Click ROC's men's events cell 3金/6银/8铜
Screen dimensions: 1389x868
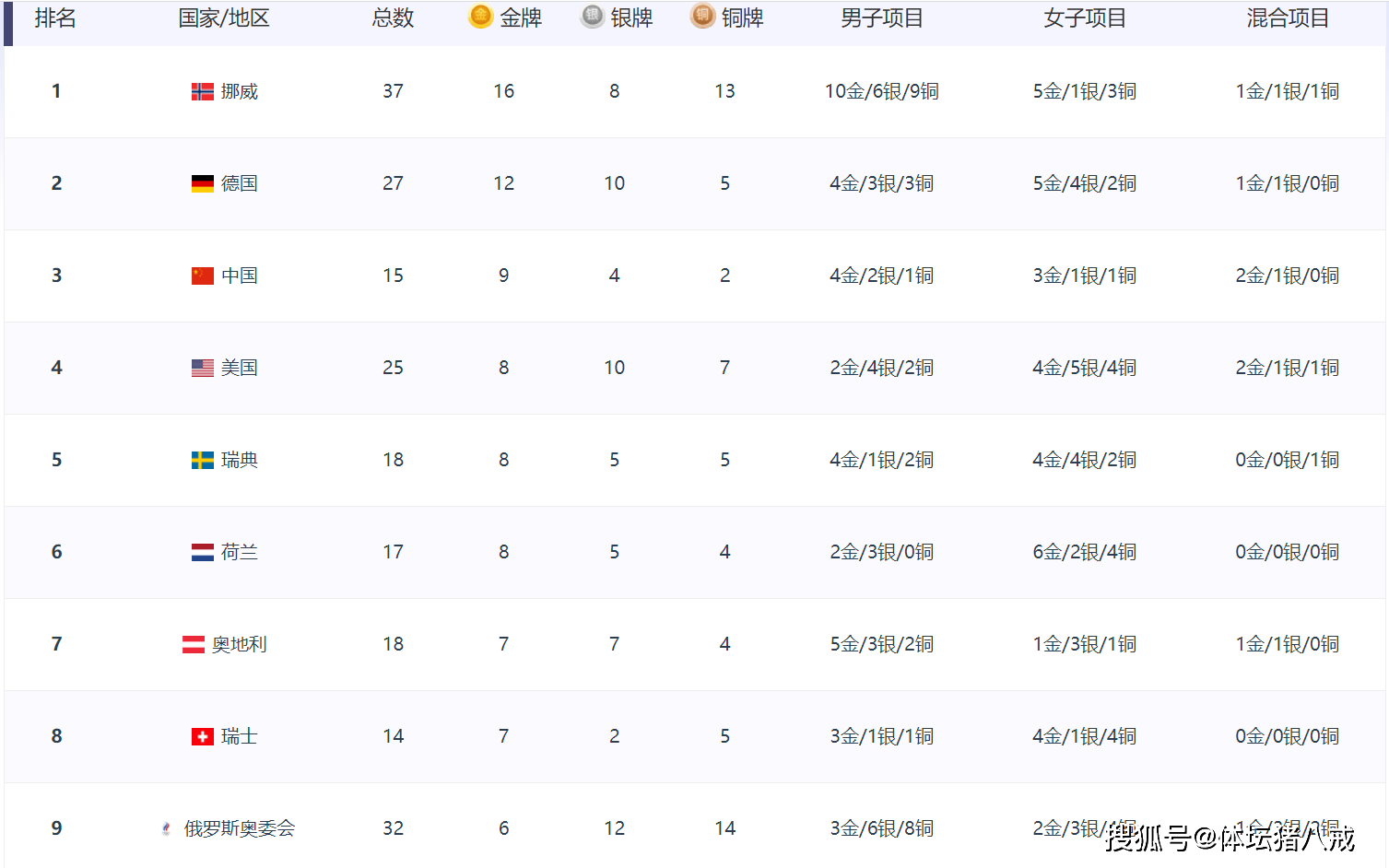click(882, 828)
